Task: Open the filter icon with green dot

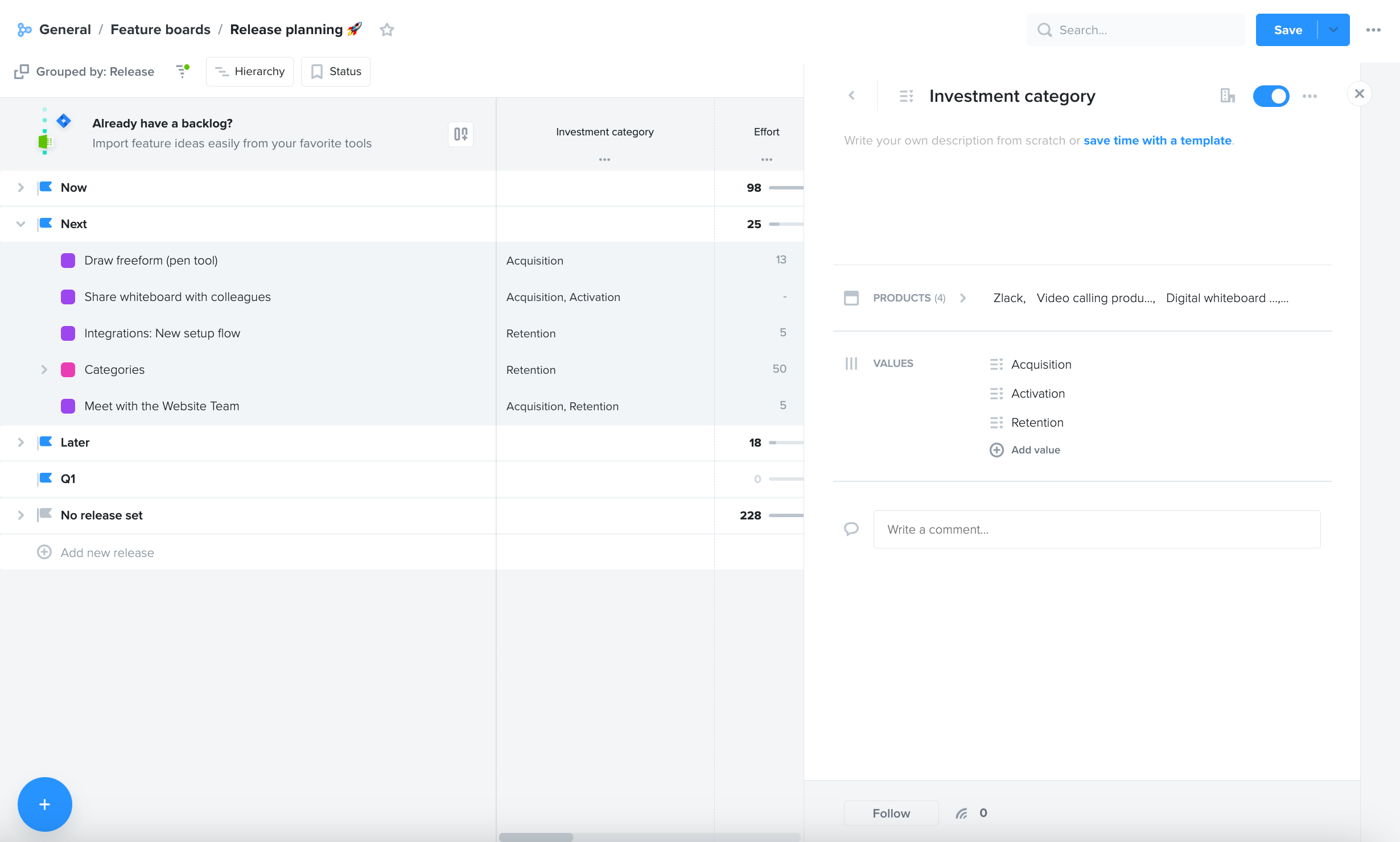Action: 182,71
